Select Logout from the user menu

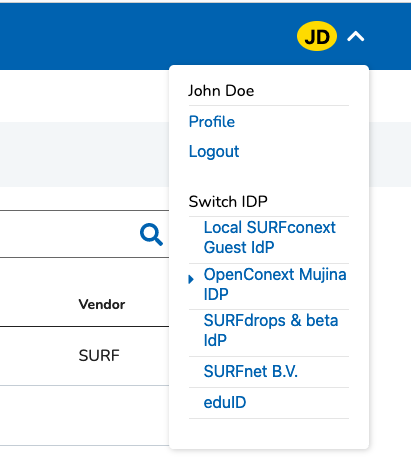214,152
